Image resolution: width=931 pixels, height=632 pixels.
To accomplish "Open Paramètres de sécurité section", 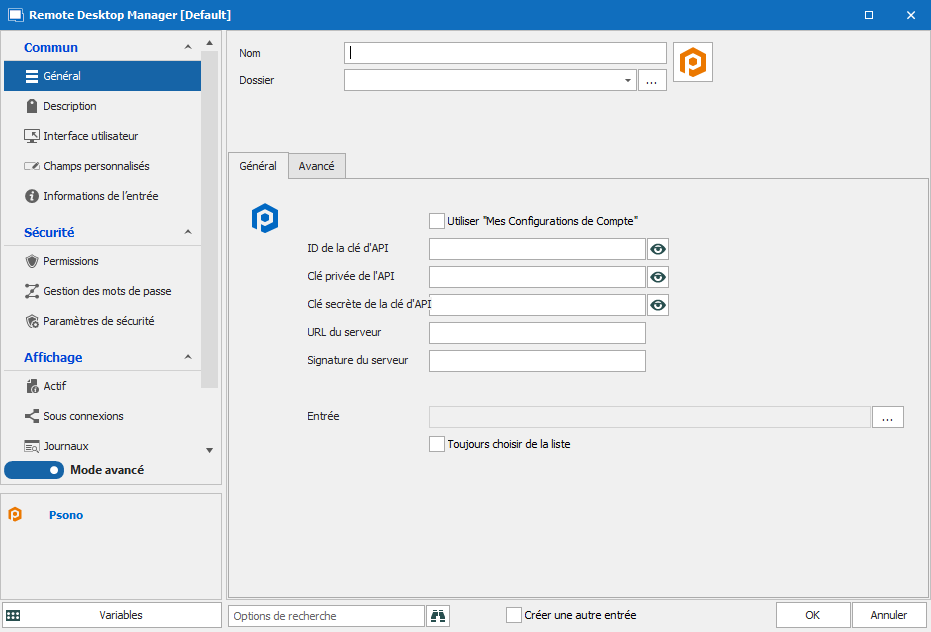I will pos(98,321).
